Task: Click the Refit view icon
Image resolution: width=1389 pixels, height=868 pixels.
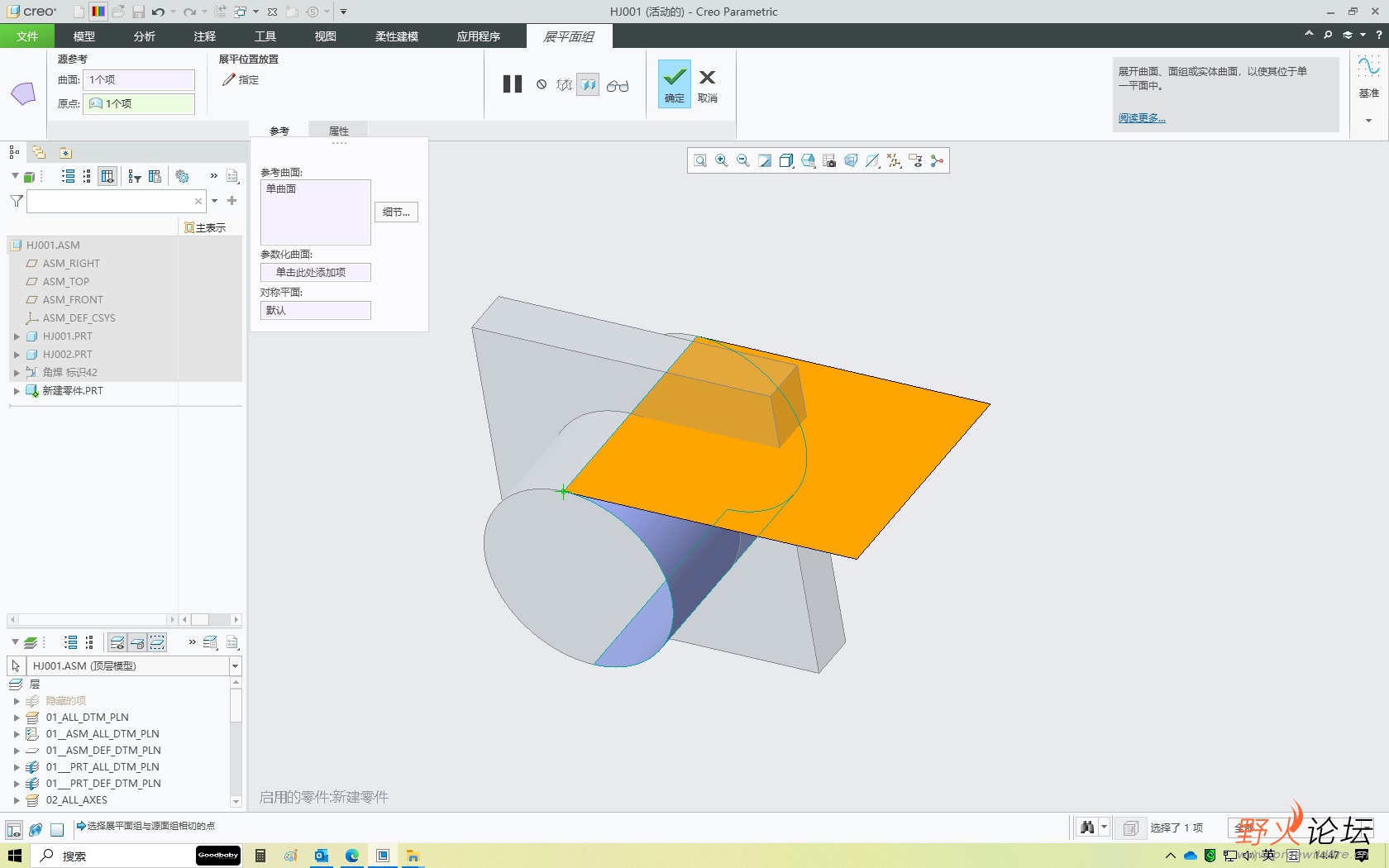Action: 700,160
